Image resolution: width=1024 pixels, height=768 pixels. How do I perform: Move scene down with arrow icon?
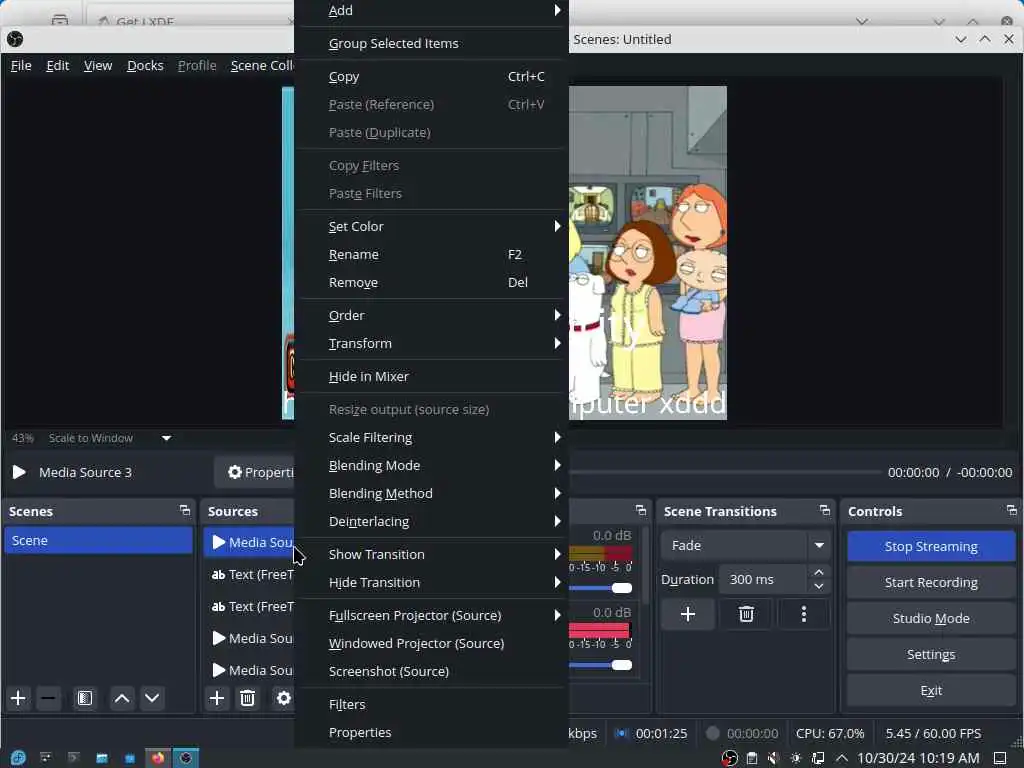[x=152, y=698]
